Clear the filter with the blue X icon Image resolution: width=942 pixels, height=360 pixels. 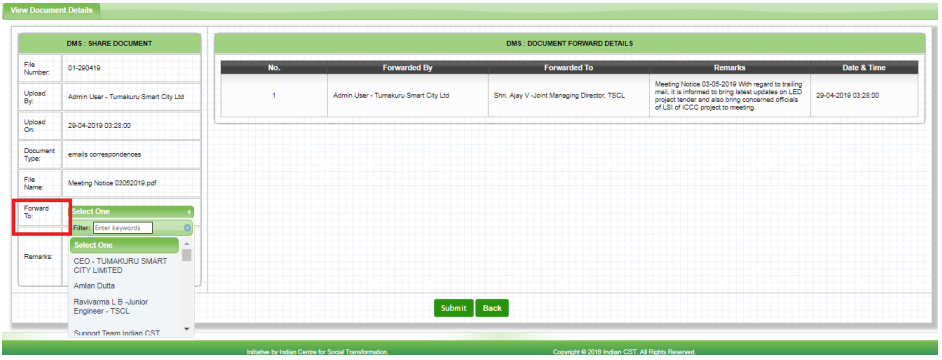[187, 228]
